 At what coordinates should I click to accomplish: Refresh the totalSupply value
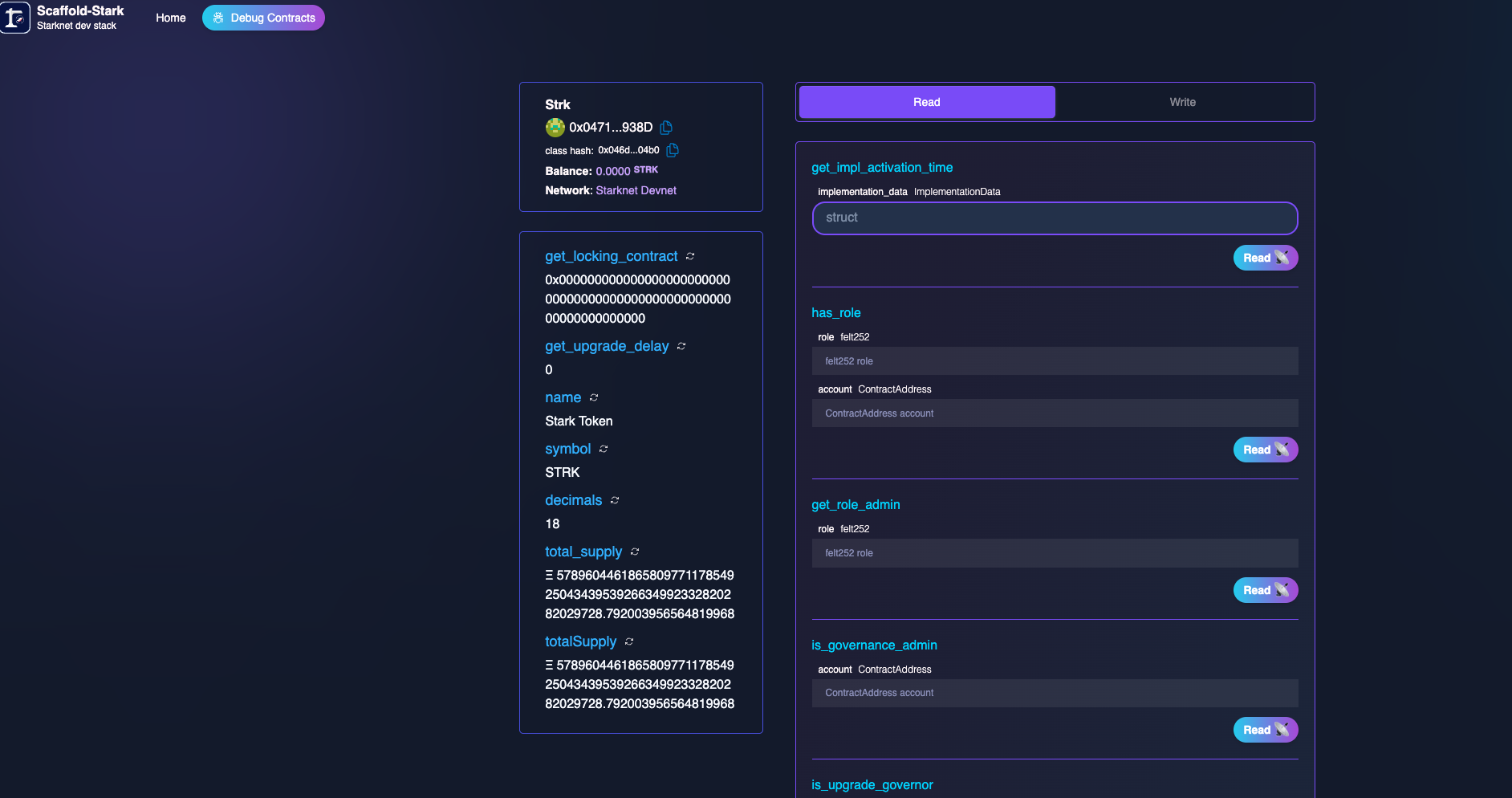point(629,641)
